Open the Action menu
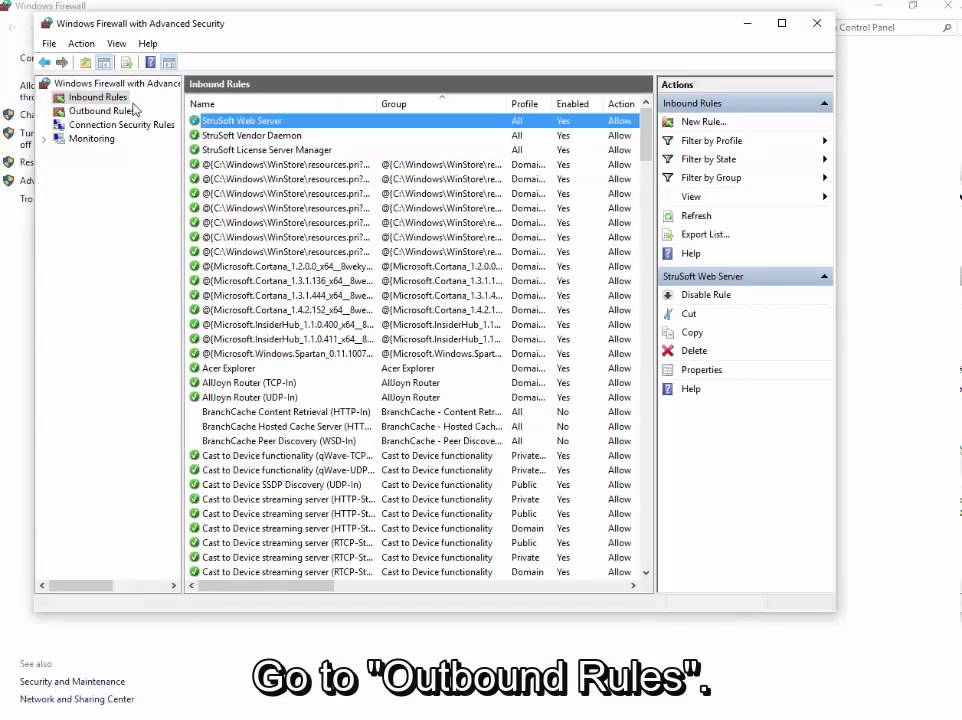 (x=81, y=44)
